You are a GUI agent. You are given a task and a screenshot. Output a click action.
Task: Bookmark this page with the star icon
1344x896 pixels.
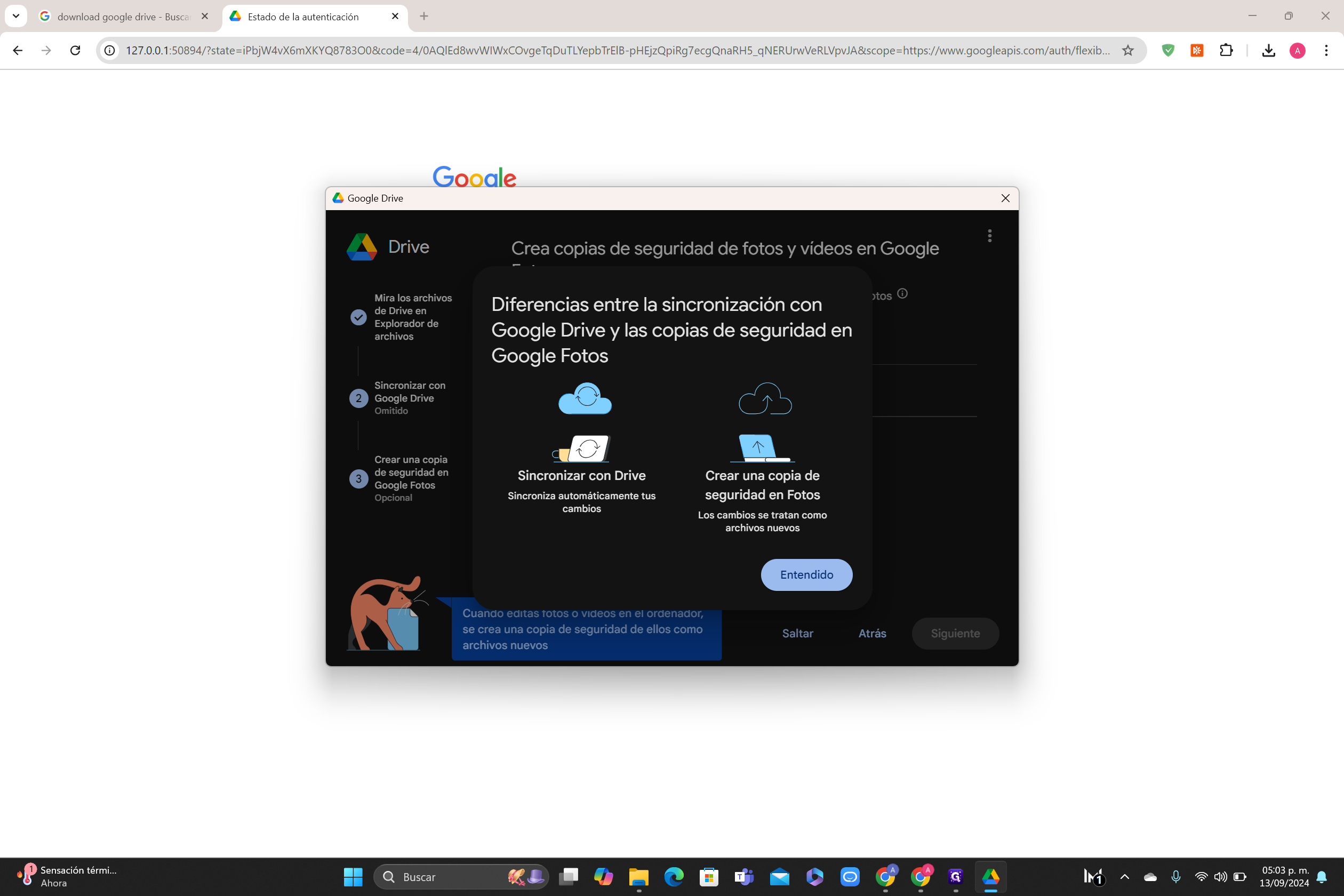[x=1127, y=50]
